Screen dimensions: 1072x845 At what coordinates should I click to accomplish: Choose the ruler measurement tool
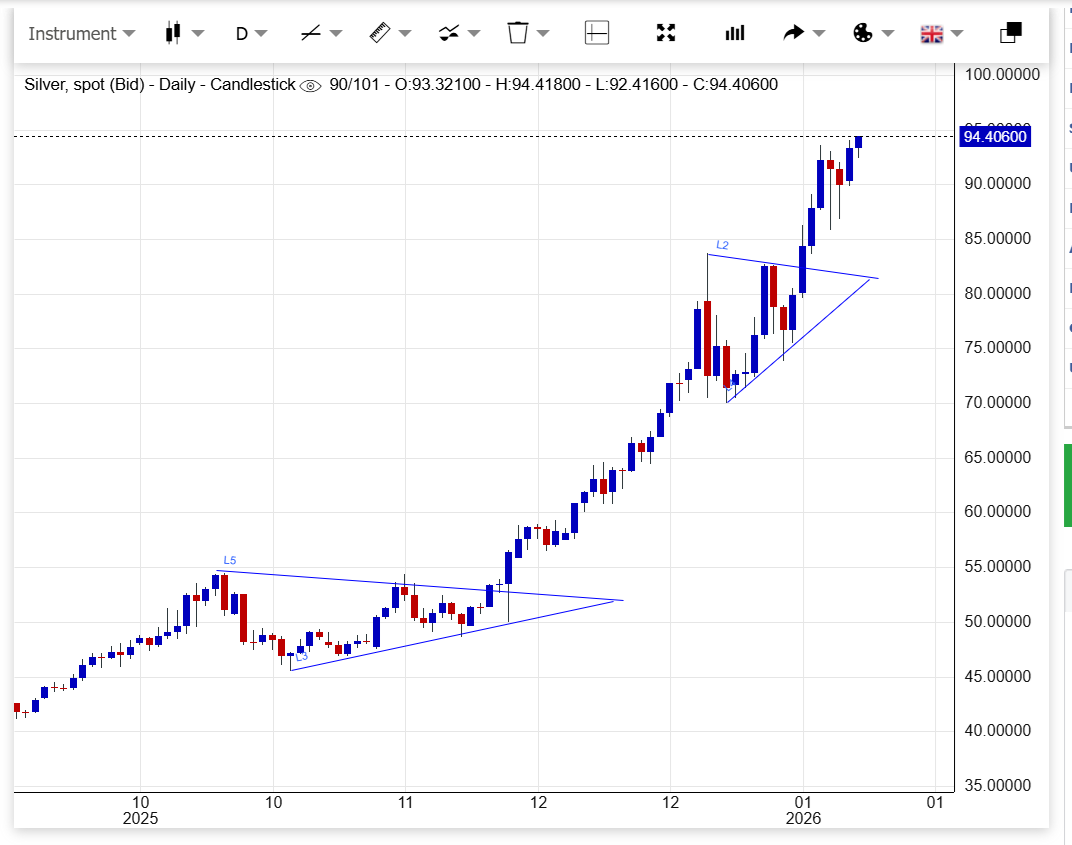coord(379,33)
